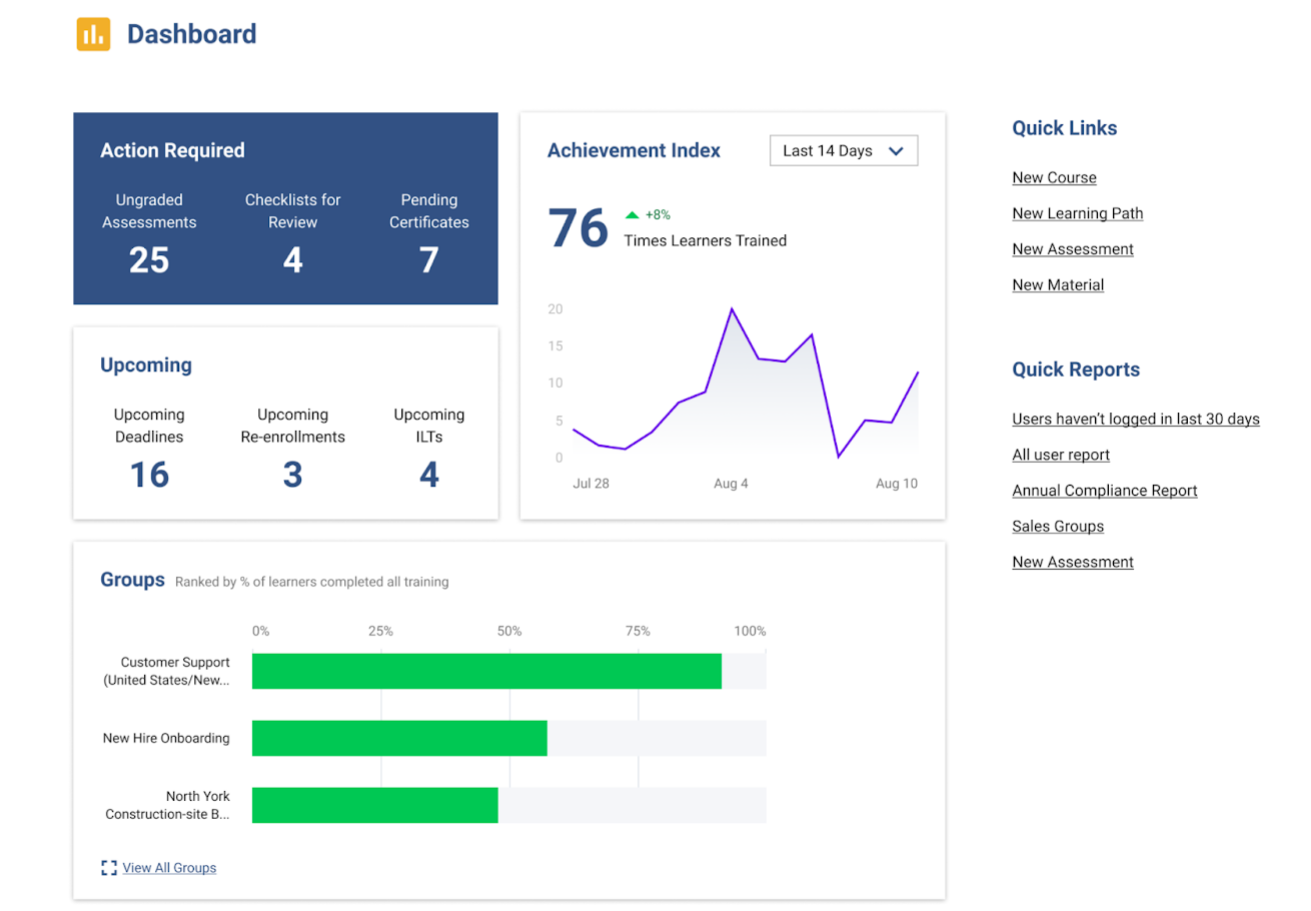Open Users haven't logged in report
The image size is (1311, 911).
[1136, 419]
